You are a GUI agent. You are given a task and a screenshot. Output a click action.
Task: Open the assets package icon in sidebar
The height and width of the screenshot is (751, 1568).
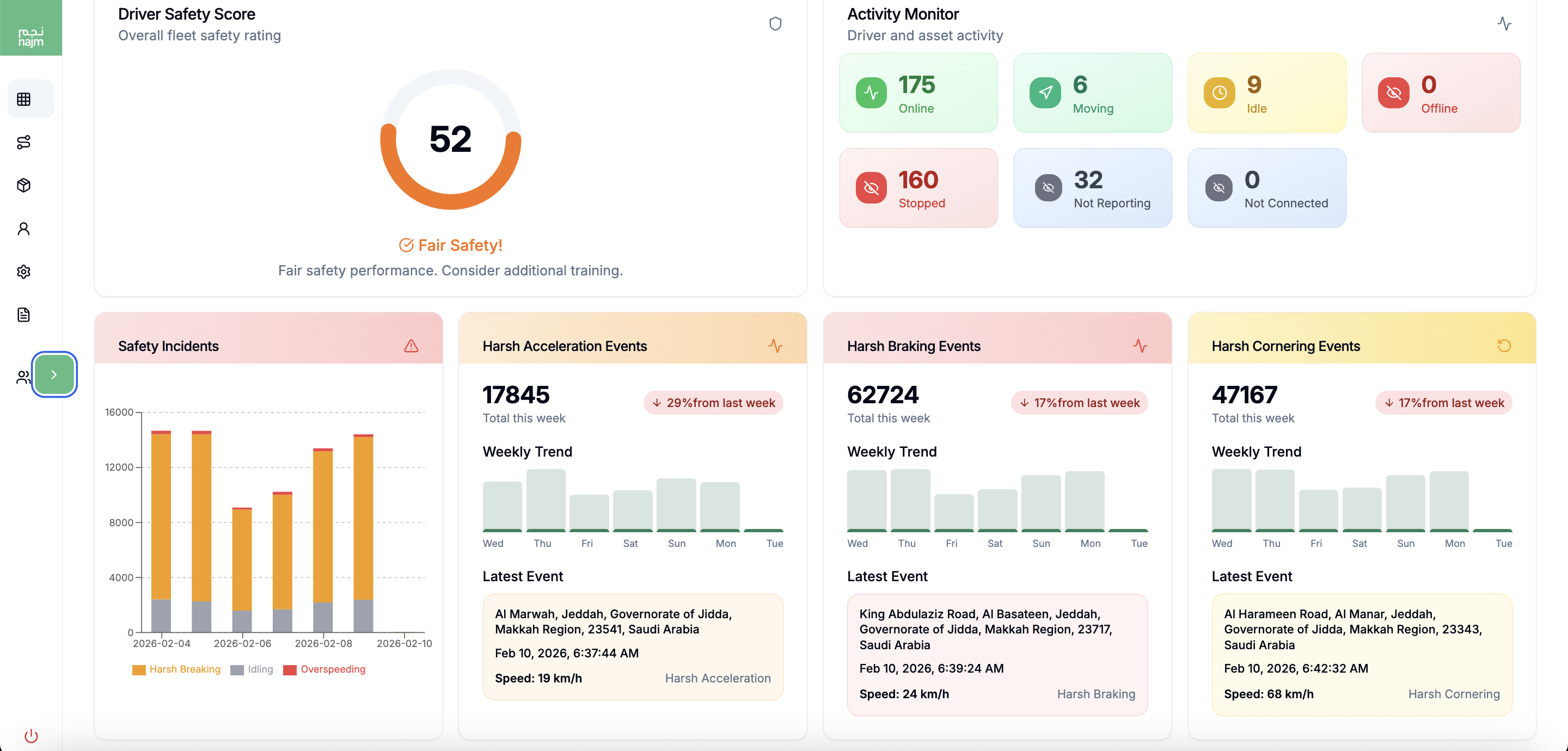(23, 185)
